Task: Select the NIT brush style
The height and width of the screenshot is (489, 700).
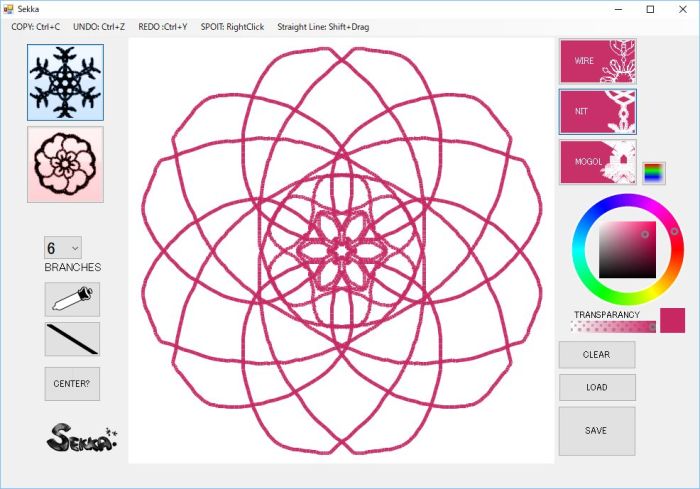Action: [x=597, y=111]
